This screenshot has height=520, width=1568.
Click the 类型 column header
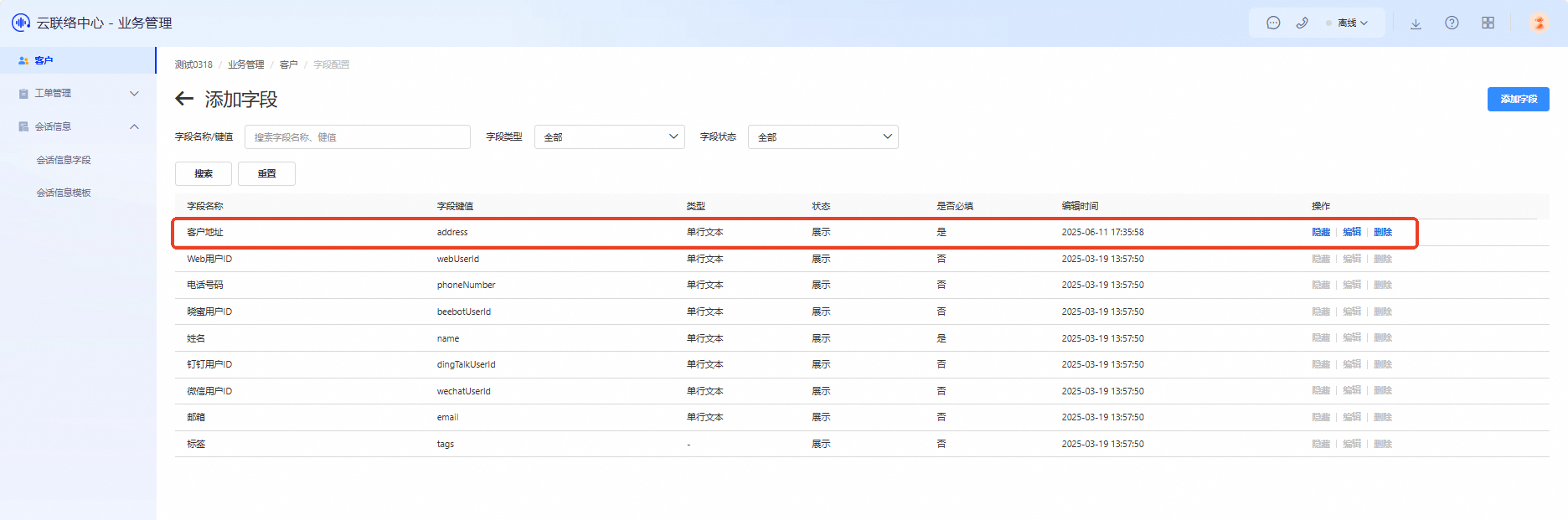[696, 206]
